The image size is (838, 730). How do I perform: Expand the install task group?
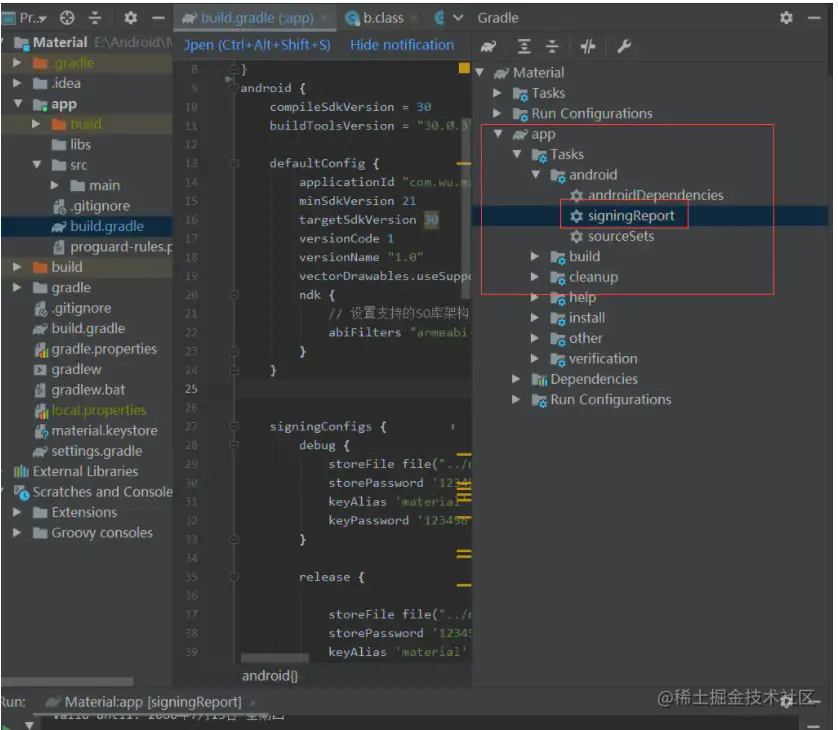(x=534, y=318)
